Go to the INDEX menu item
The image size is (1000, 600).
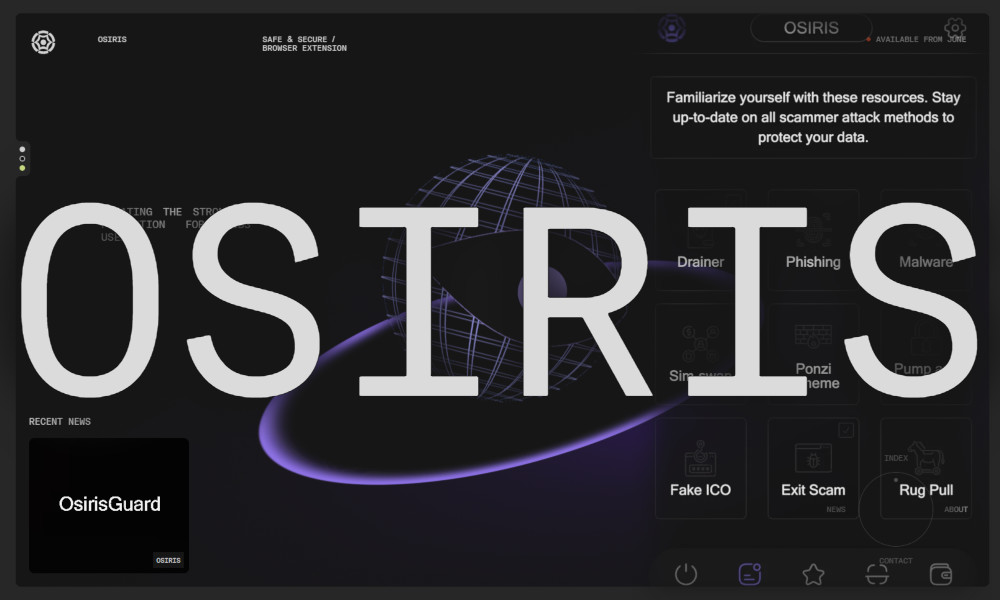tap(896, 458)
